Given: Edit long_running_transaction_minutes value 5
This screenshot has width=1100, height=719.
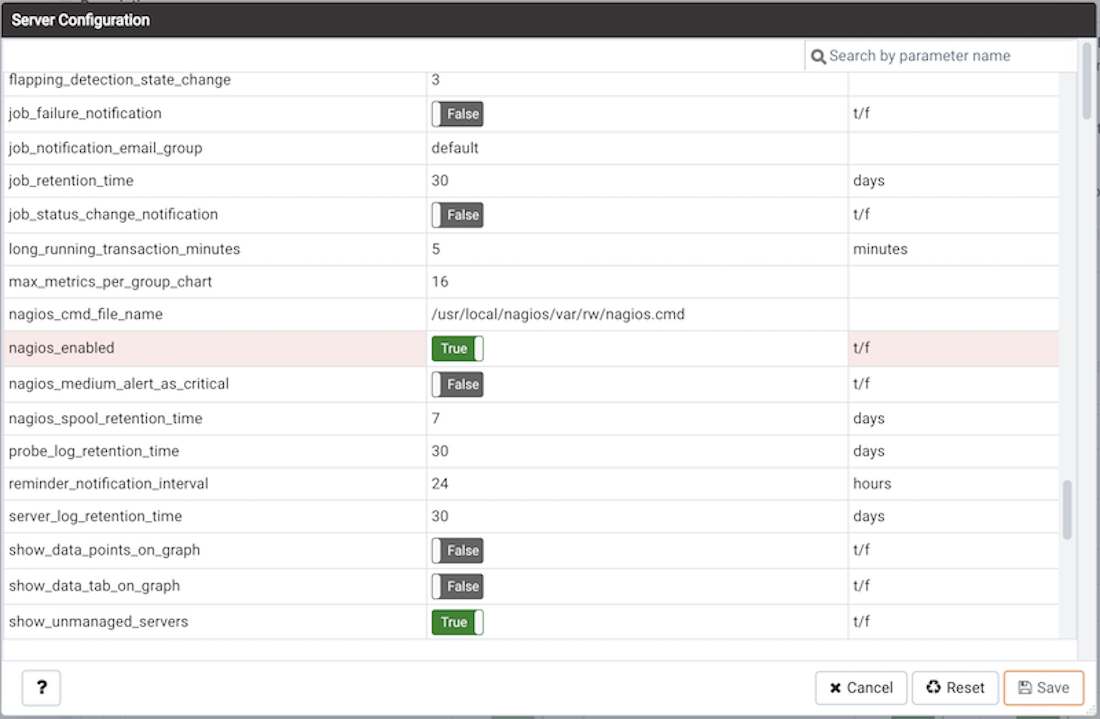Looking at the screenshot, I should coord(637,249).
